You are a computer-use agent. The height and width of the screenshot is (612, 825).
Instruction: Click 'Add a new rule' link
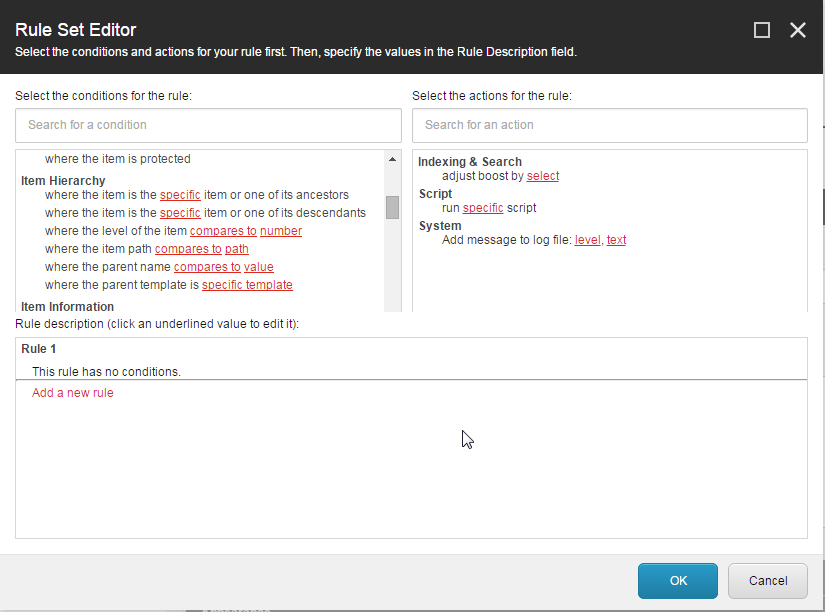[73, 393]
